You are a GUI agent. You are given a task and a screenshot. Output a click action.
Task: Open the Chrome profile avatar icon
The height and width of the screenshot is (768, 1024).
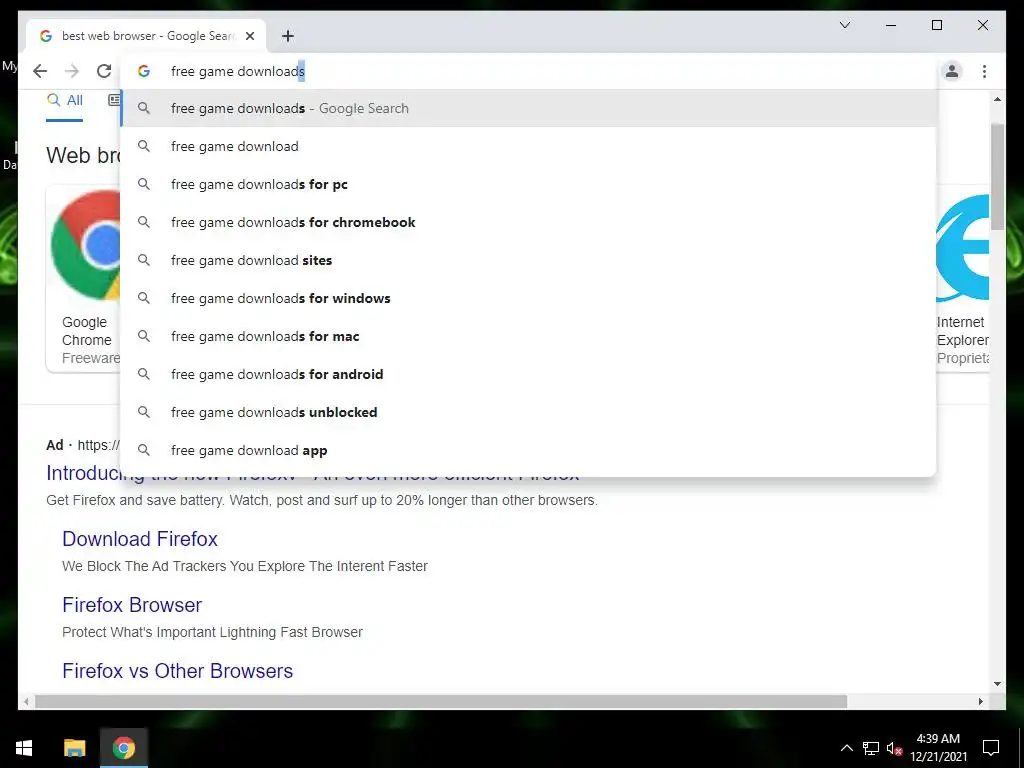click(952, 71)
